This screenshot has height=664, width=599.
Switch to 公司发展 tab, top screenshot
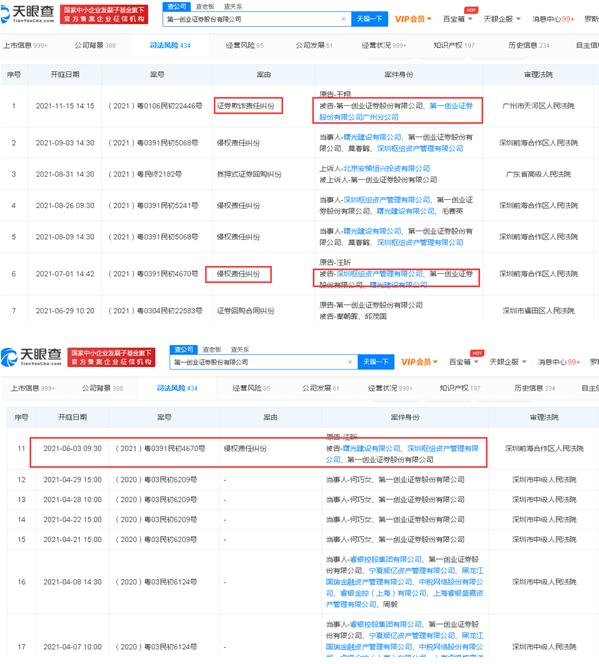tap(314, 45)
